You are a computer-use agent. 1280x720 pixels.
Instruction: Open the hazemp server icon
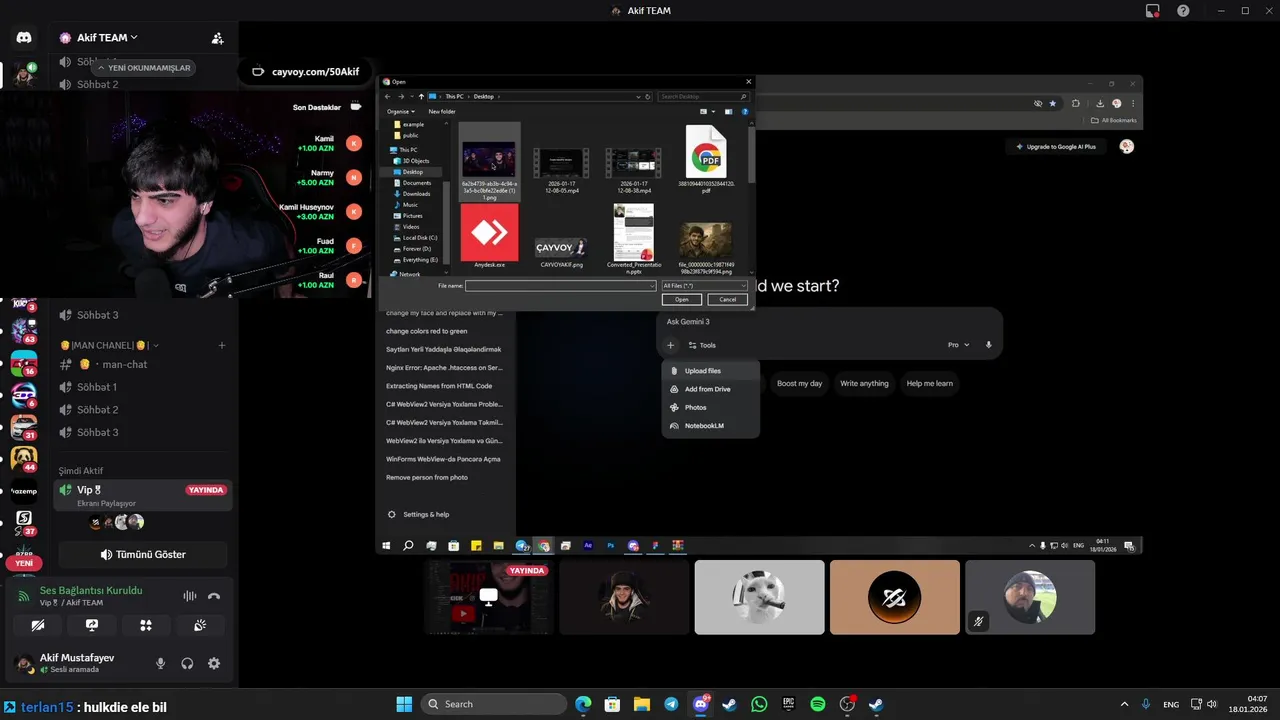(24, 491)
